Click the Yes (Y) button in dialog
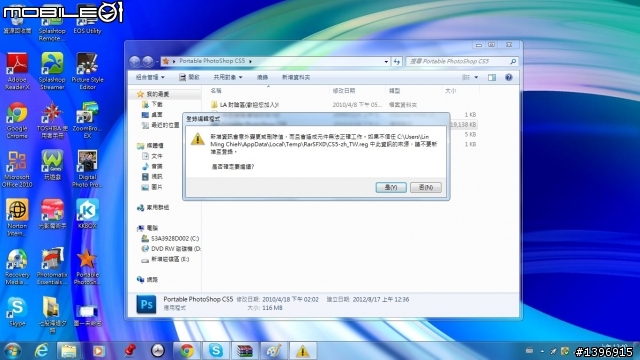Screen dimensions: 640x360 coord(391,187)
